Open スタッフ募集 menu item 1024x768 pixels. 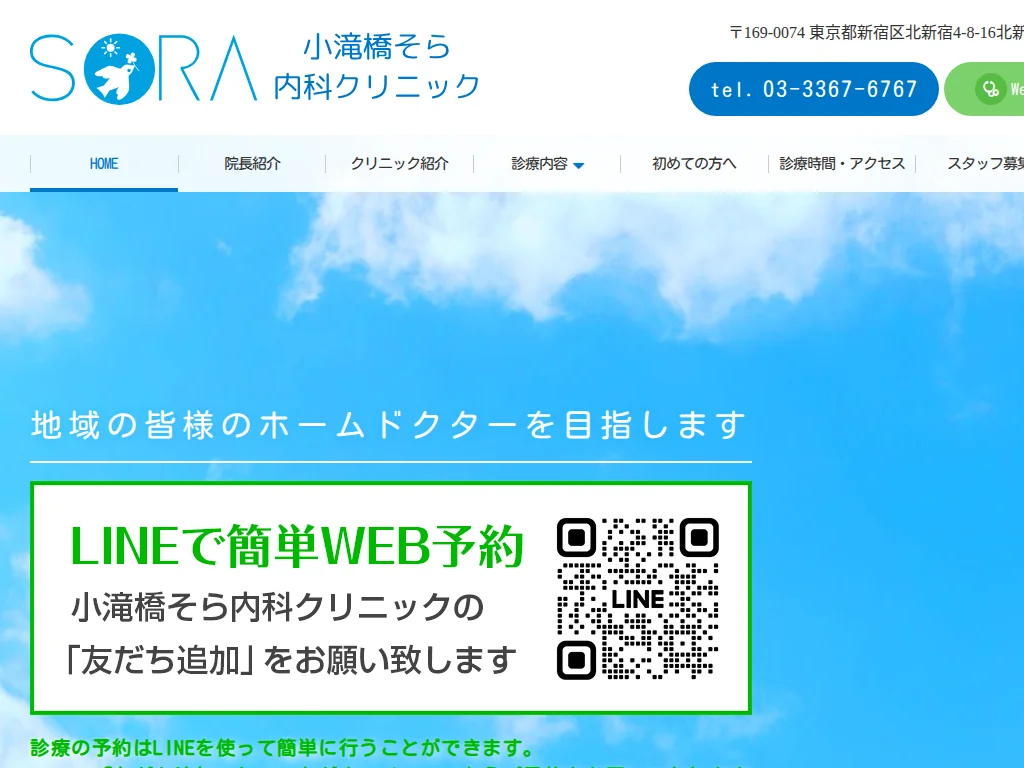pos(970,163)
